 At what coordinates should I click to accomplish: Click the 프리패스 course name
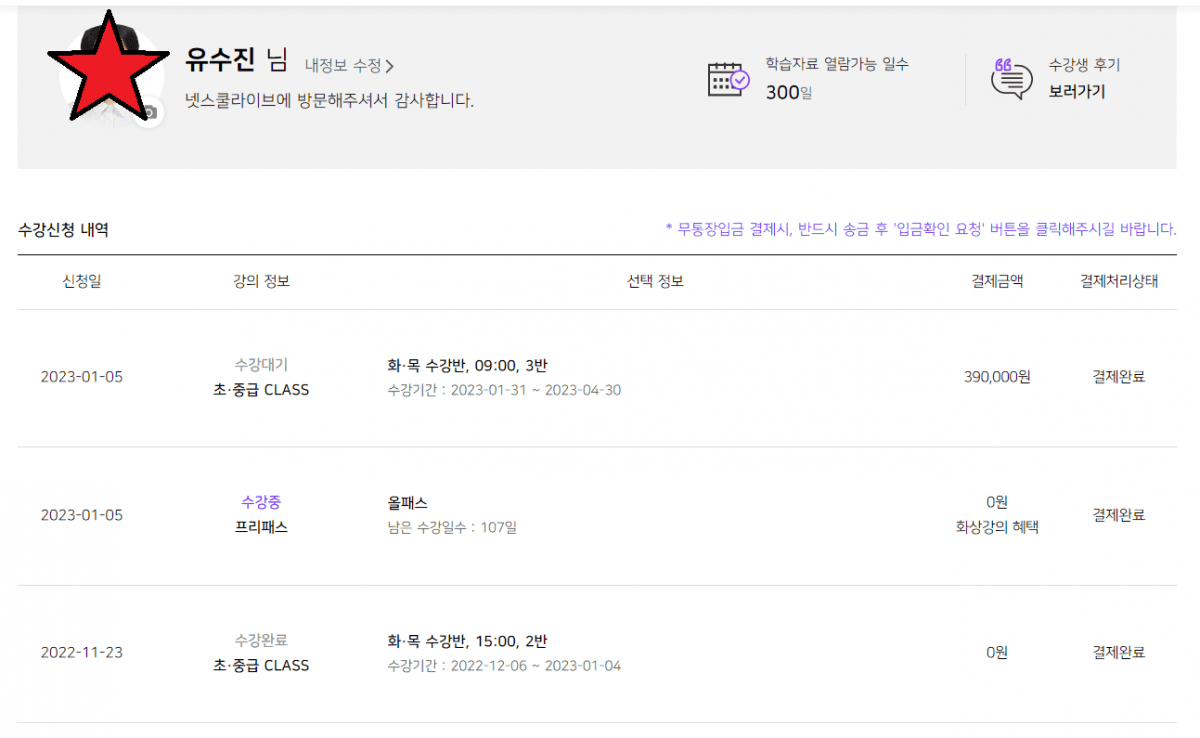point(261,527)
